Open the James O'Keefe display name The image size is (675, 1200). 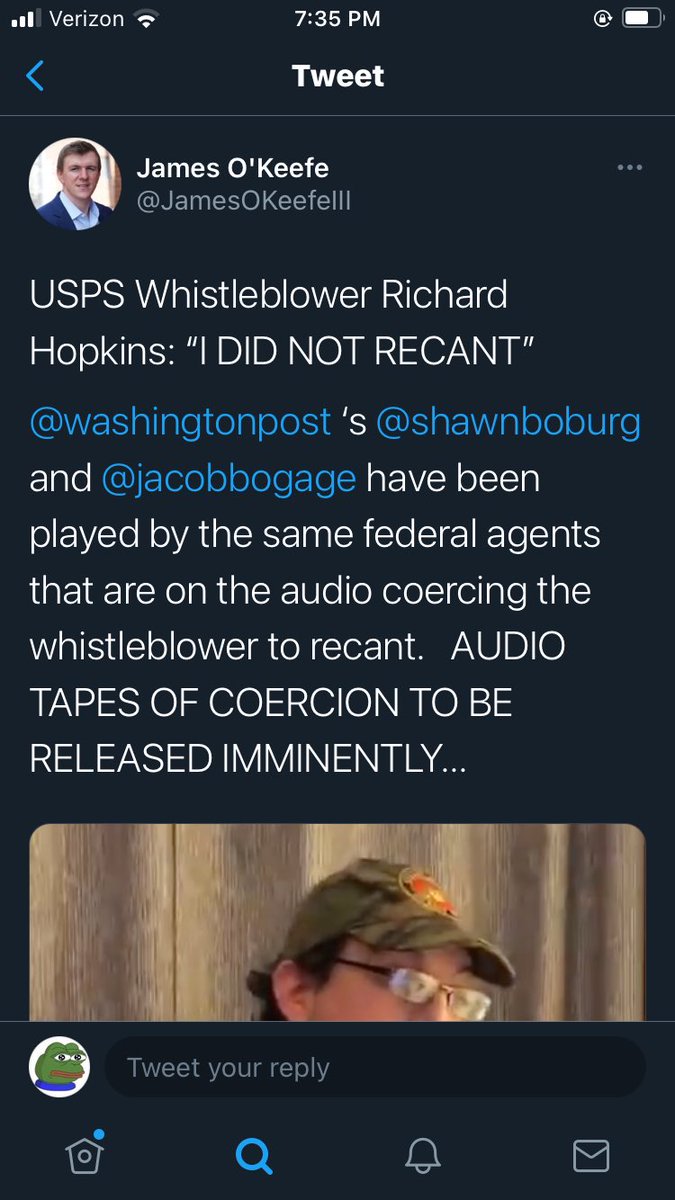pos(232,168)
